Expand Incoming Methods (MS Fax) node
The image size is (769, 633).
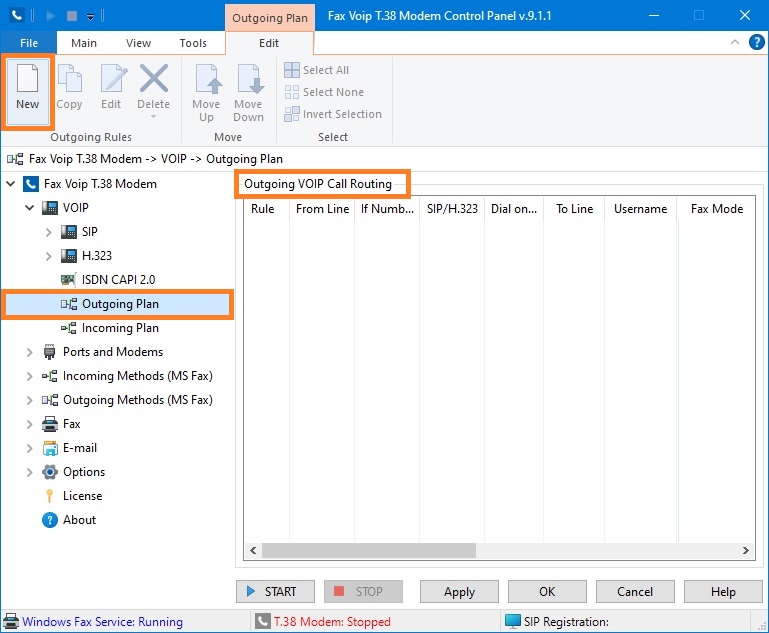[29, 376]
